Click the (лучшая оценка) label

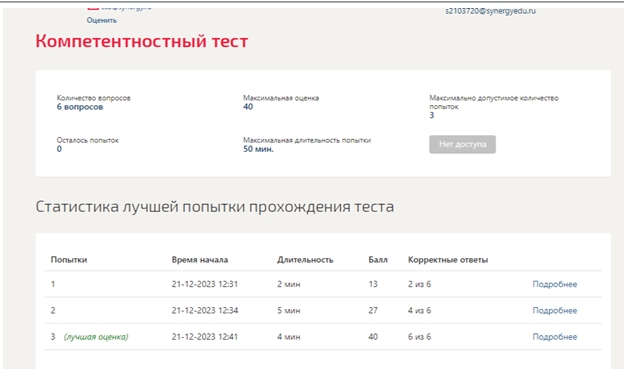tap(96, 337)
